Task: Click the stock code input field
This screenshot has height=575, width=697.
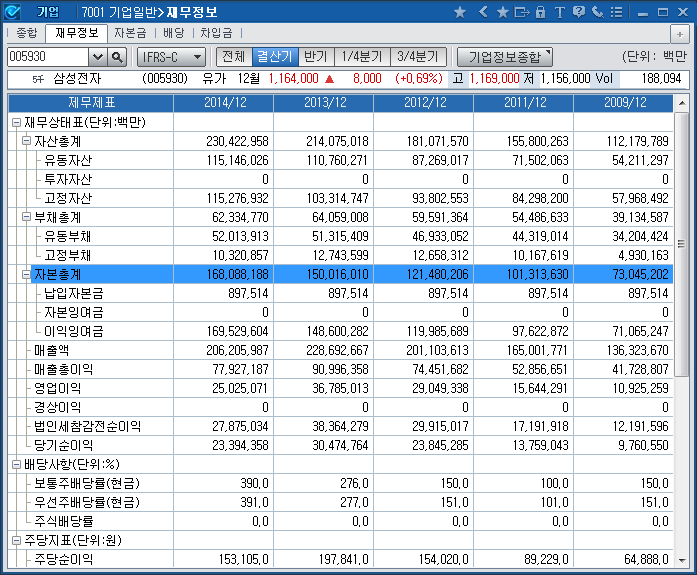Action: 46,57
